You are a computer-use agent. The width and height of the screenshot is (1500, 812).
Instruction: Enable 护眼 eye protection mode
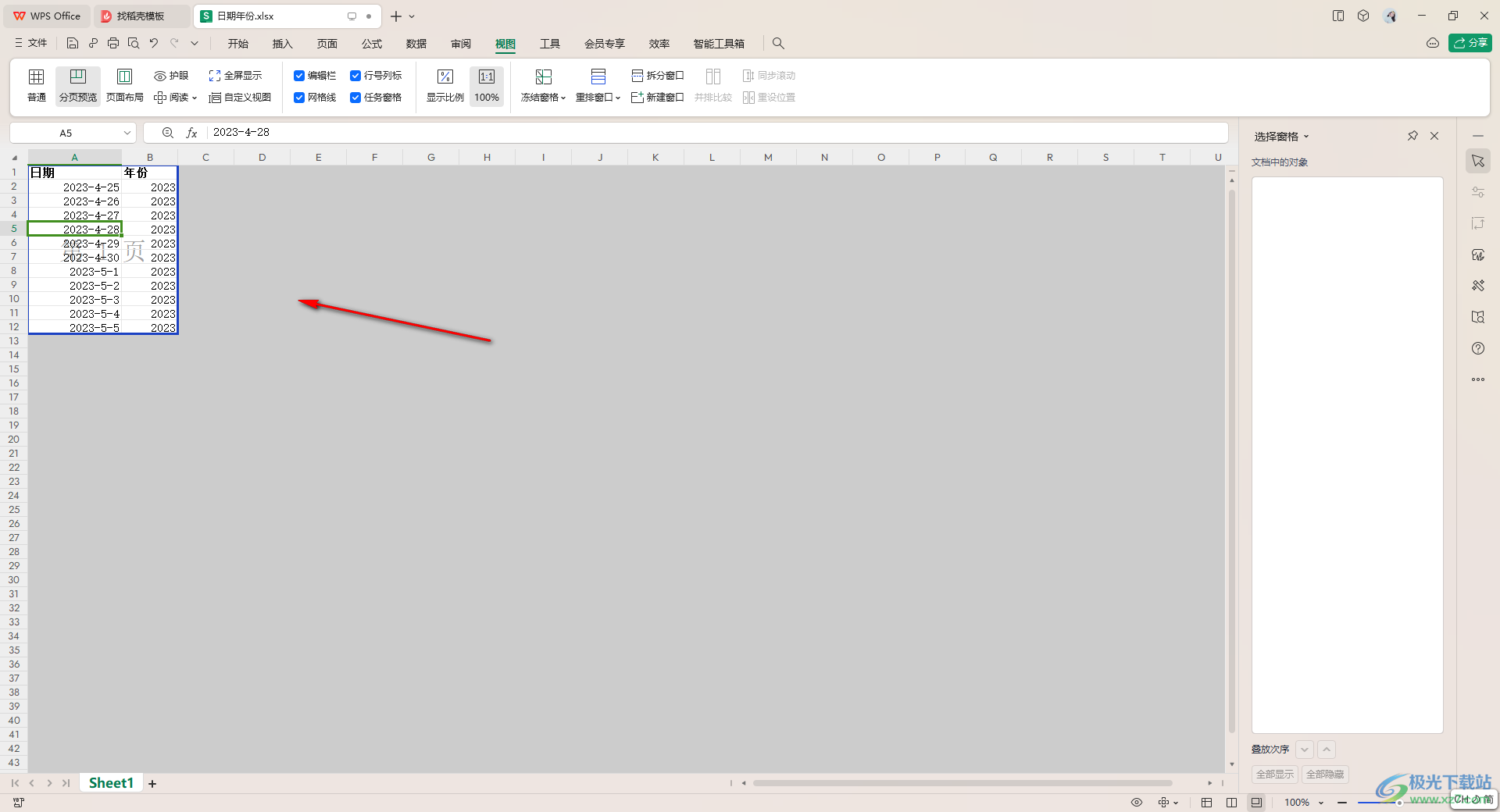pos(171,76)
